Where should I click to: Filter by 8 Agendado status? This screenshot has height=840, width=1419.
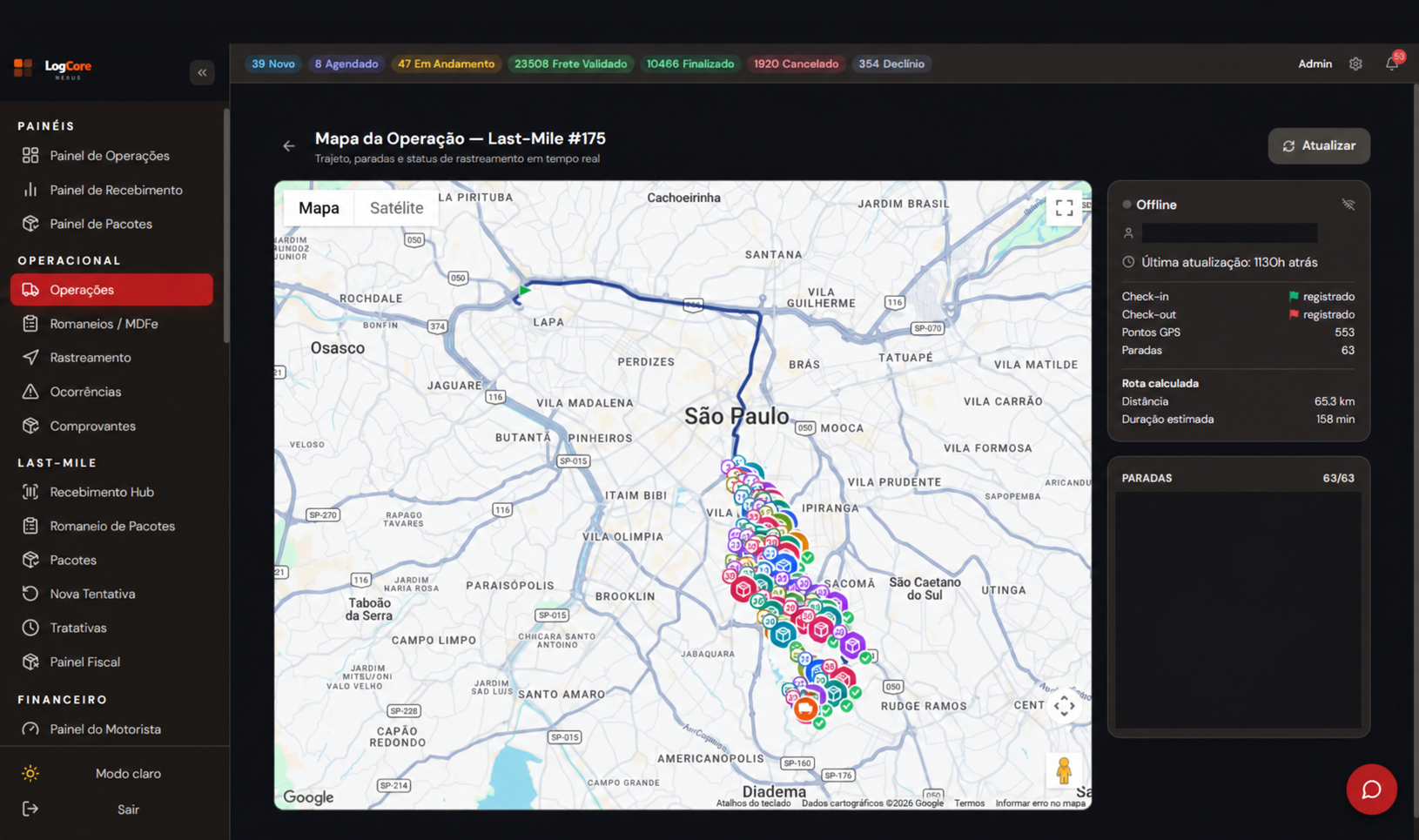(346, 64)
